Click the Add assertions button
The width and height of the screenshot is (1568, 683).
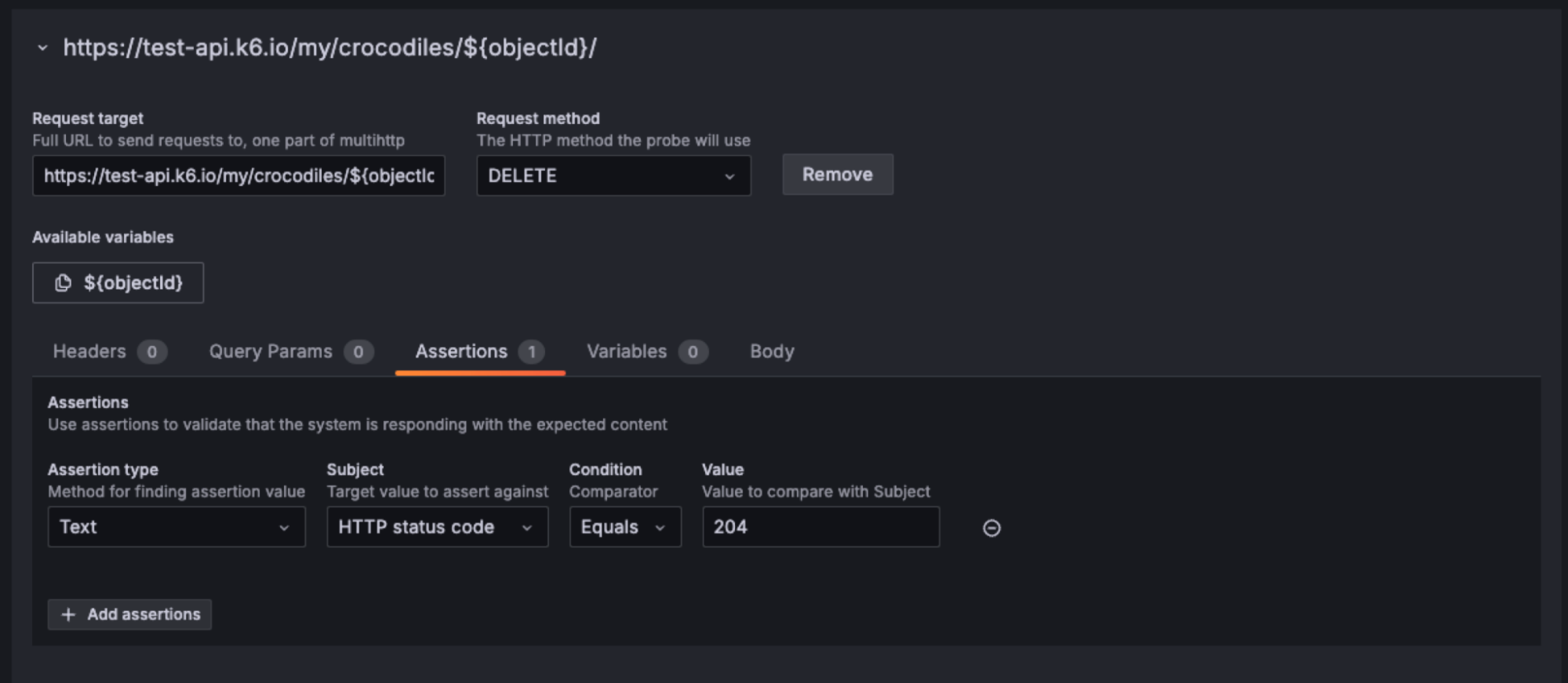pos(129,614)
